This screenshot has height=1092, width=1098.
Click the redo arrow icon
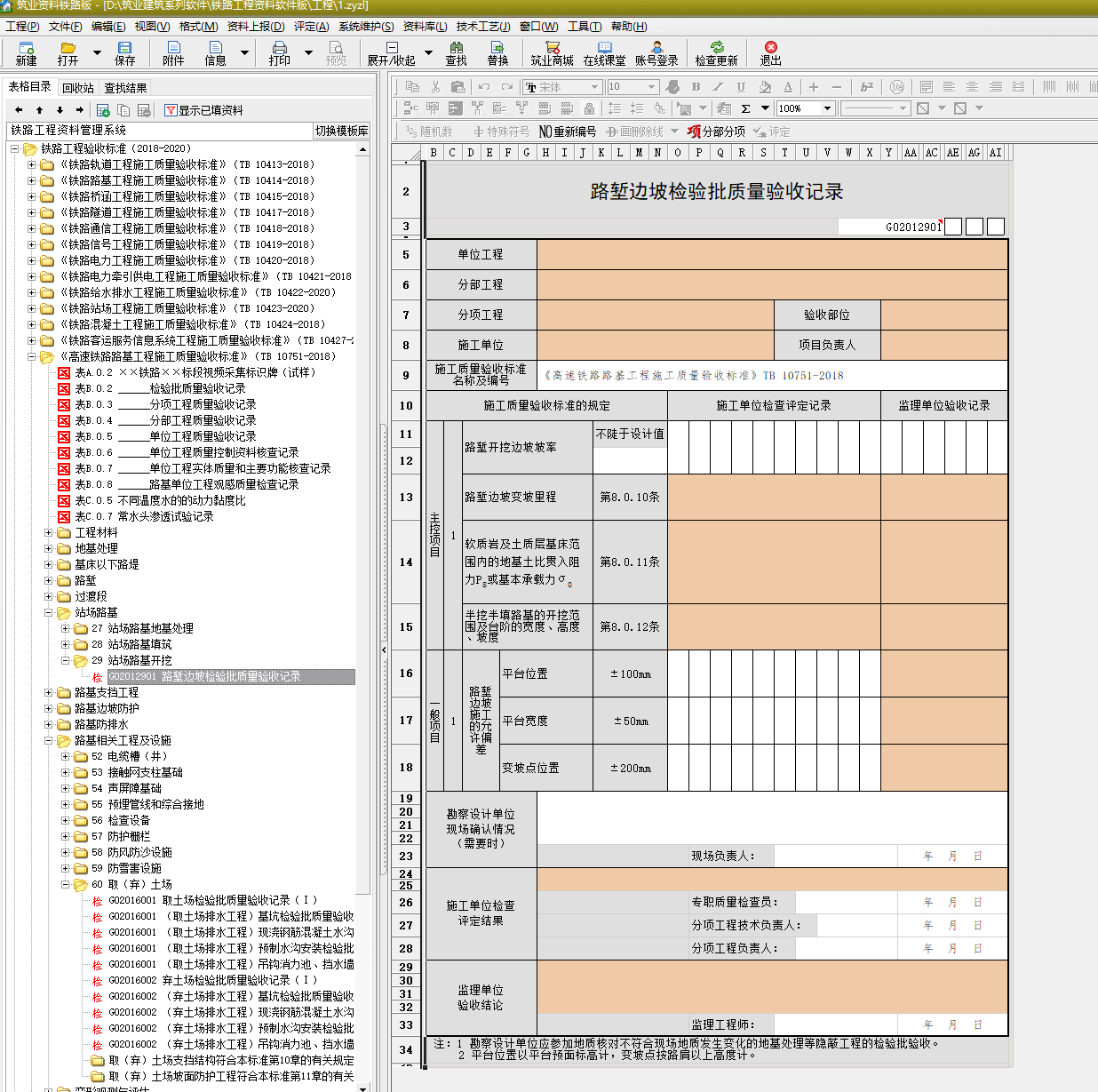pos(507,87)
